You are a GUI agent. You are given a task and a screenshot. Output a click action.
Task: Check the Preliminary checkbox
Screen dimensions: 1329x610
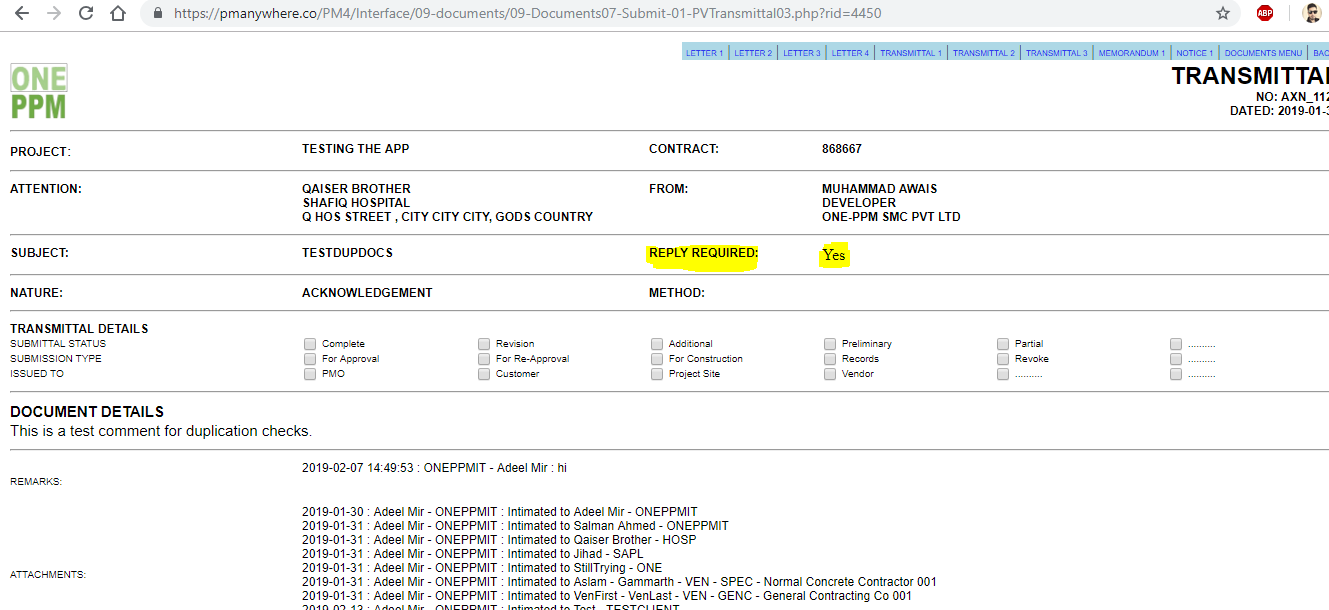pos(830,344)
